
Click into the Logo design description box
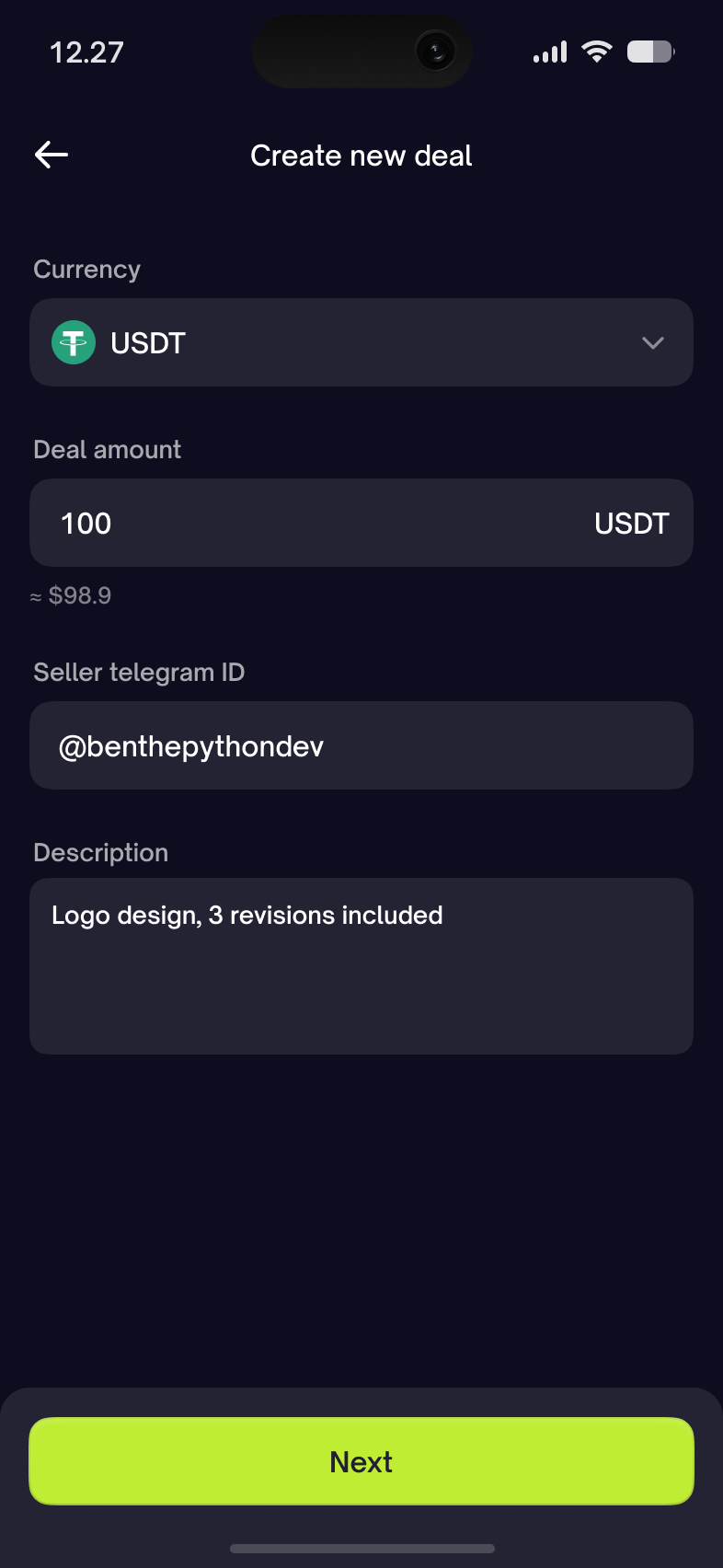tap(361, 966)
